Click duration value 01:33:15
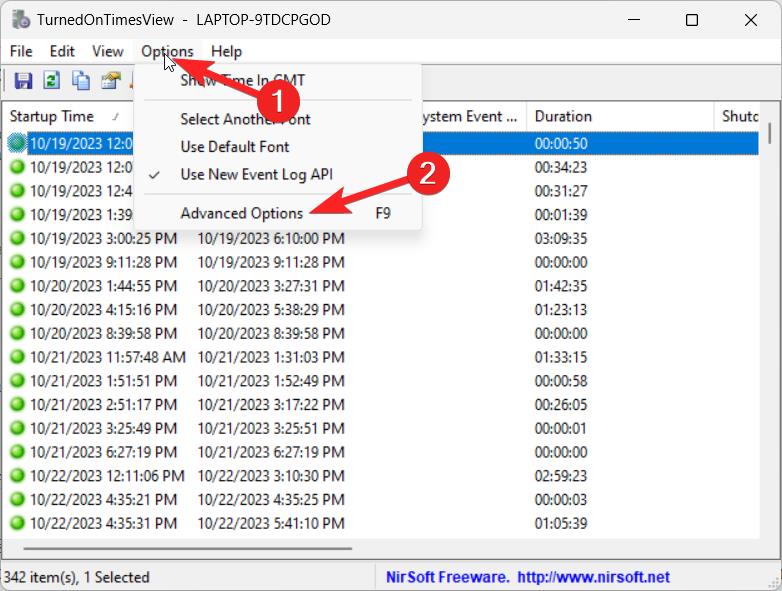Viewport: 782px width, 591px height. pos(561,357)
